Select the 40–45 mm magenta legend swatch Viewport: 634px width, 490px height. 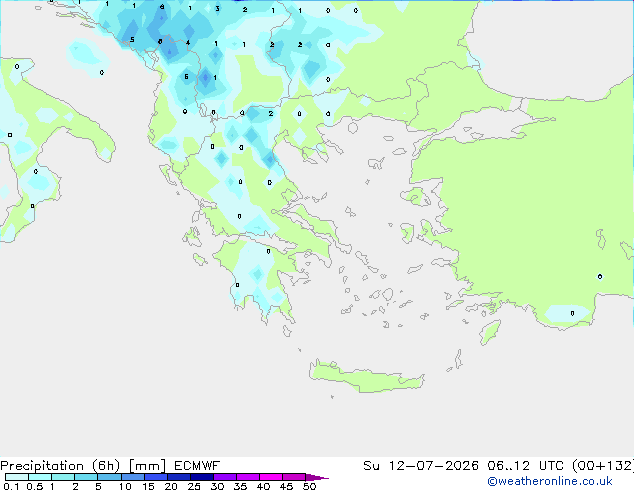271,477
